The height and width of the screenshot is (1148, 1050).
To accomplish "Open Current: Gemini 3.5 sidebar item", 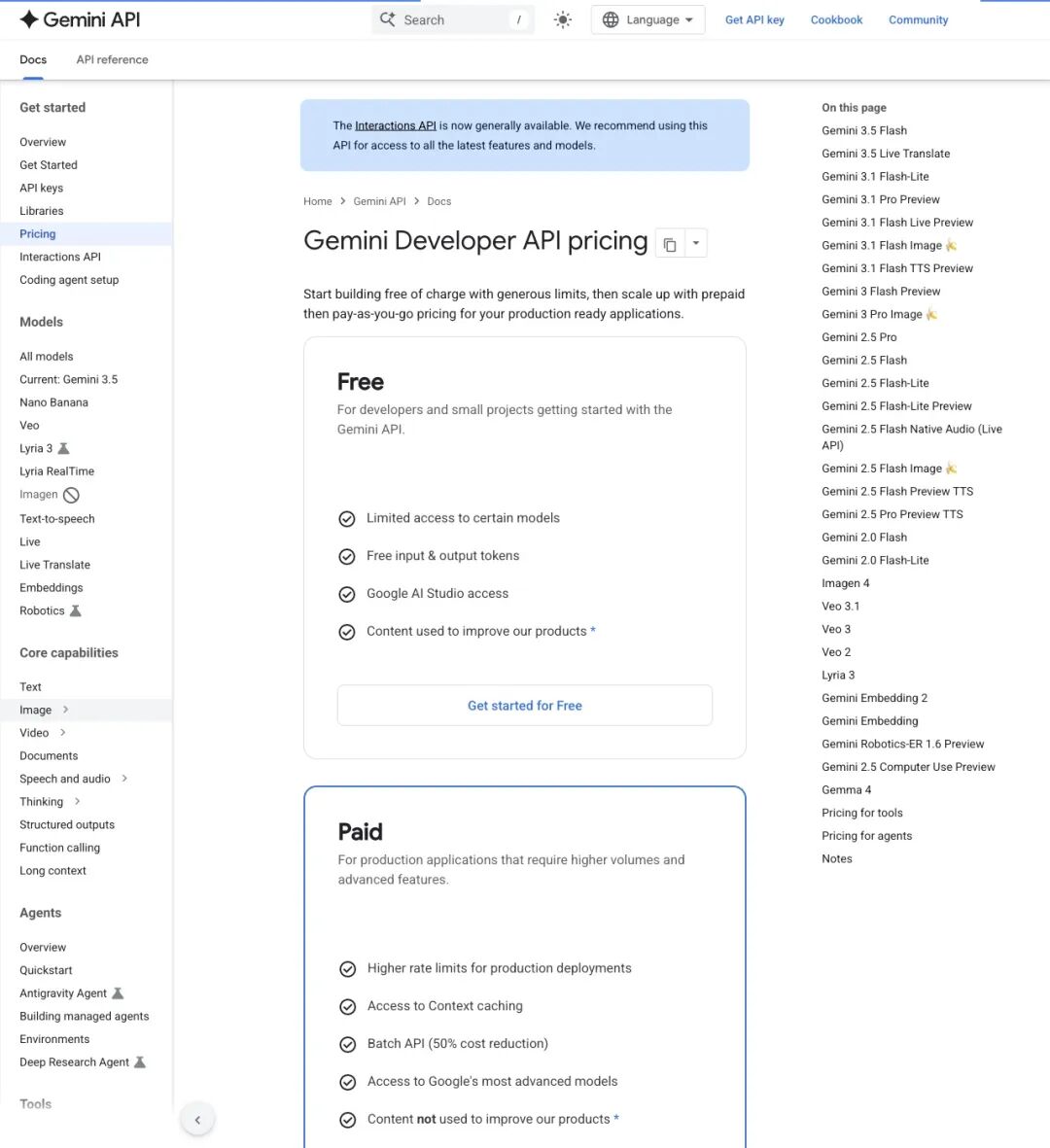I will click(x=68, y=379).
